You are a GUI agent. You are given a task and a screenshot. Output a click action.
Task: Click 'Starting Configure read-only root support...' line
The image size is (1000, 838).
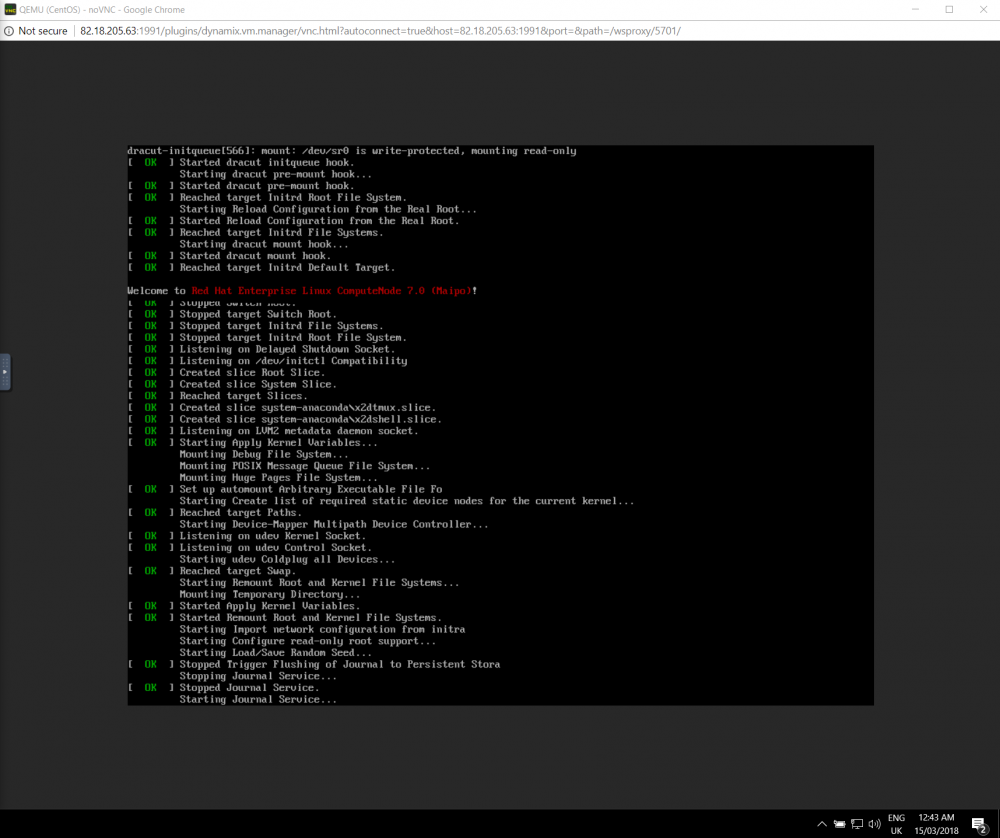coord(308,641)
